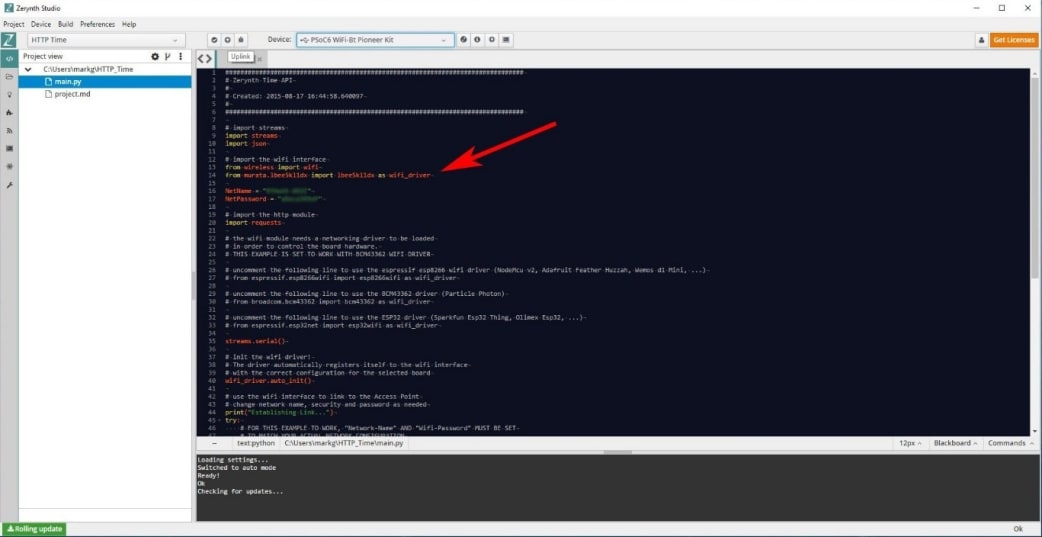Click the main.py file path in status bar
1042x537 pixels.
coord(344,443)
